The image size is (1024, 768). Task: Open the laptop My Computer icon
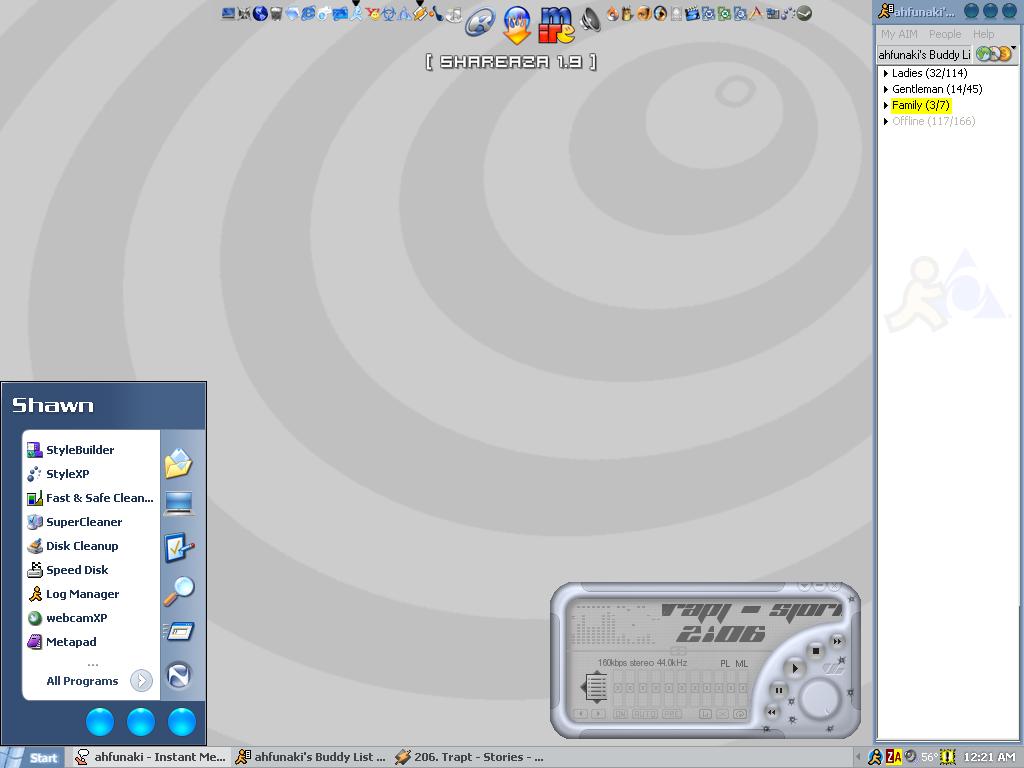[x=178, y=503]
